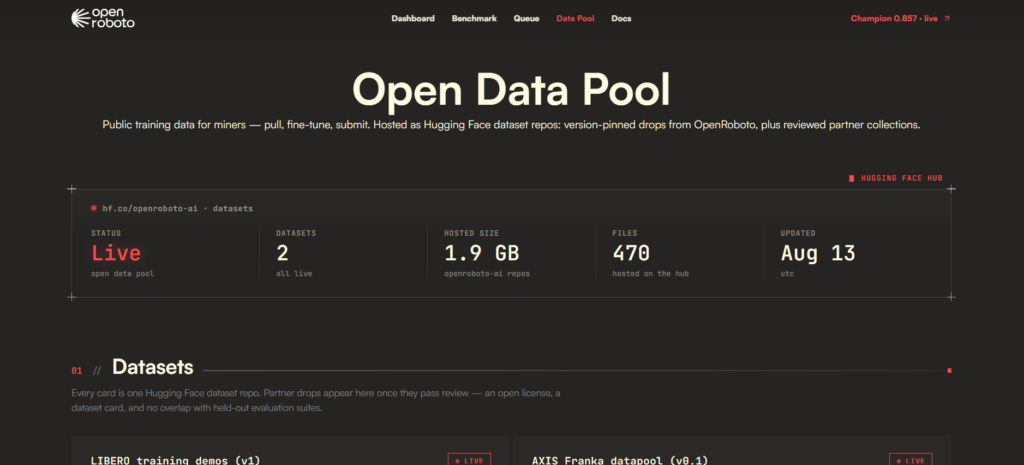
Task: Open the LIBERO training demos card
Action: (x=291, y=451)
